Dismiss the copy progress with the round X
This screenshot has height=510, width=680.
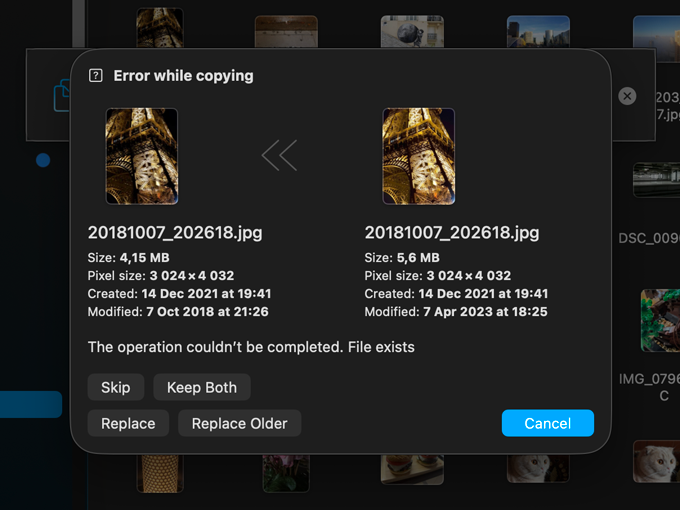tap(627, 96)
